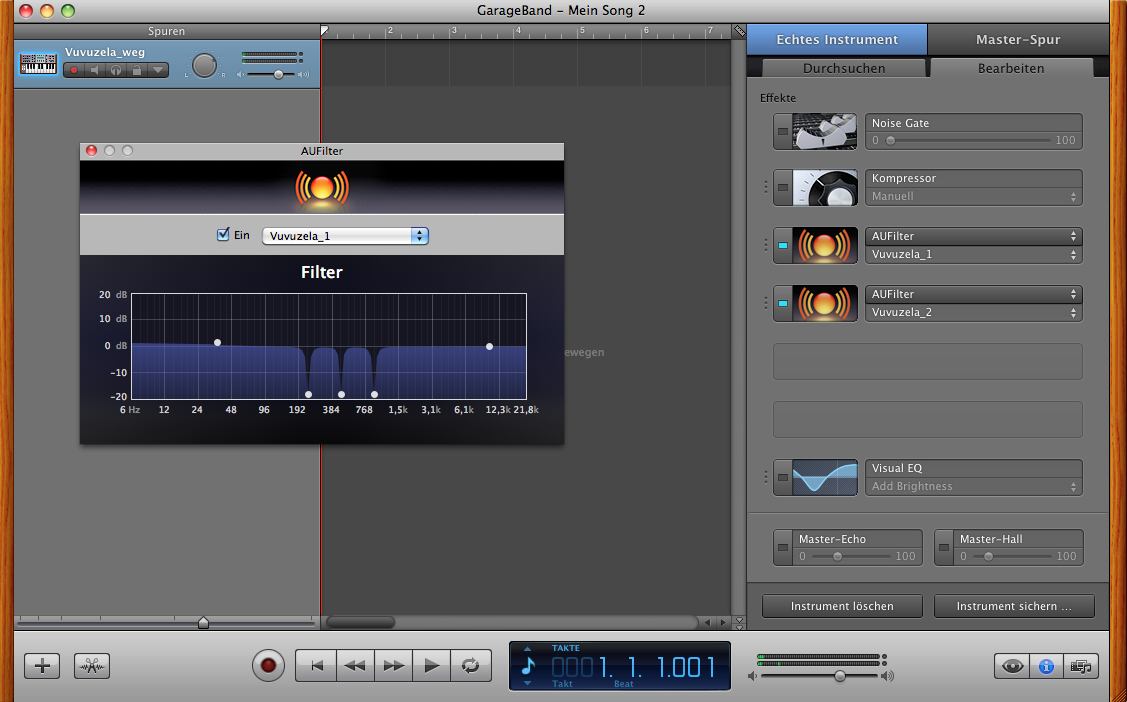The height and width of the screenshot is (702, 1127).
Task: Disable the Vuvuzela_2 AUFilter effect
Action: [783, 303]
